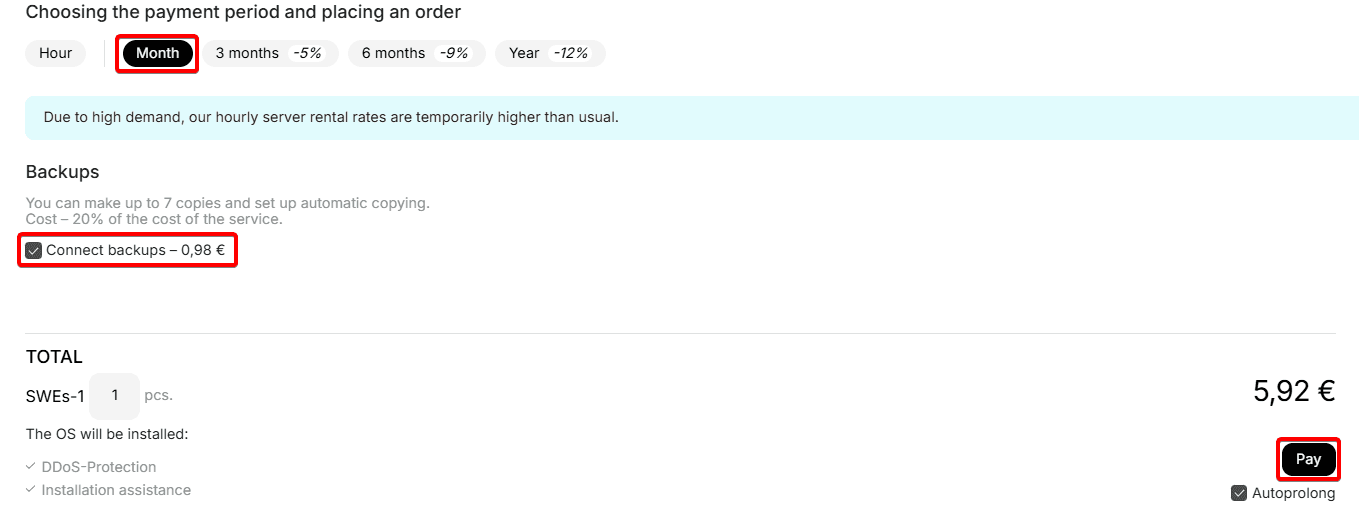Uncheck the Connect backups checkbox

click(x=34, y=250)
